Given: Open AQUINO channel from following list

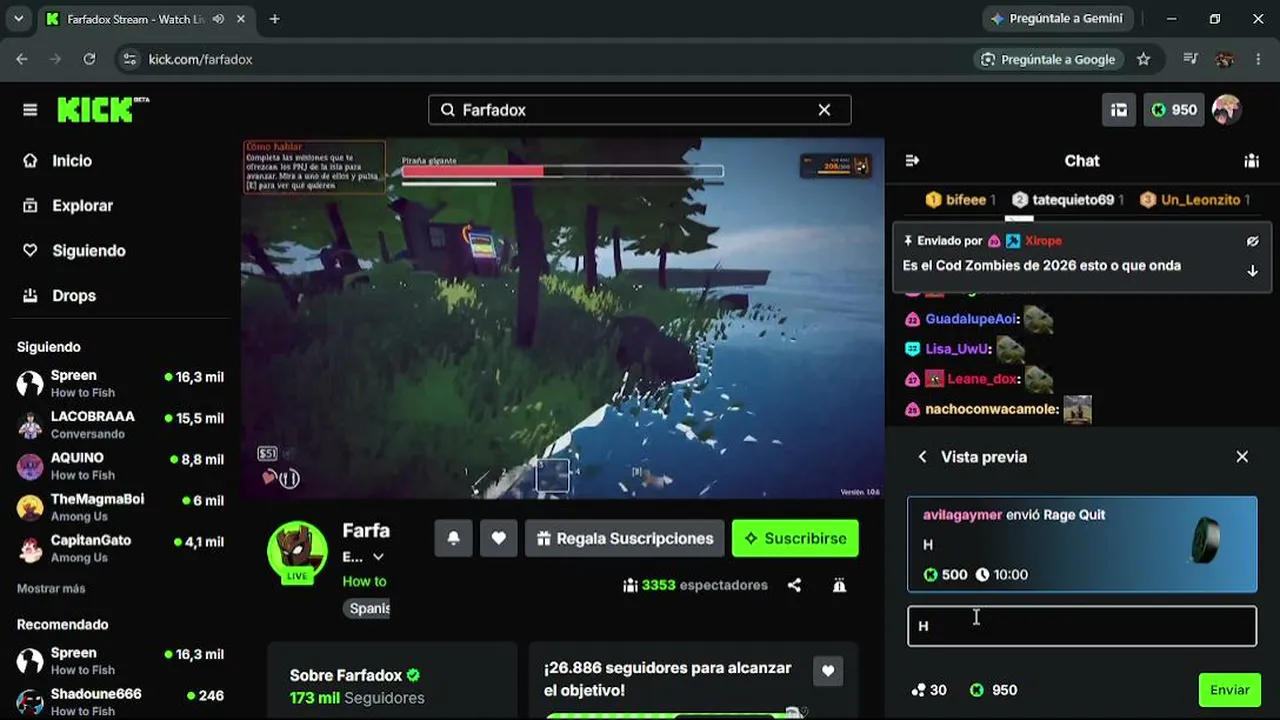Looking at the screenshot, I should (x=120, y=466).
